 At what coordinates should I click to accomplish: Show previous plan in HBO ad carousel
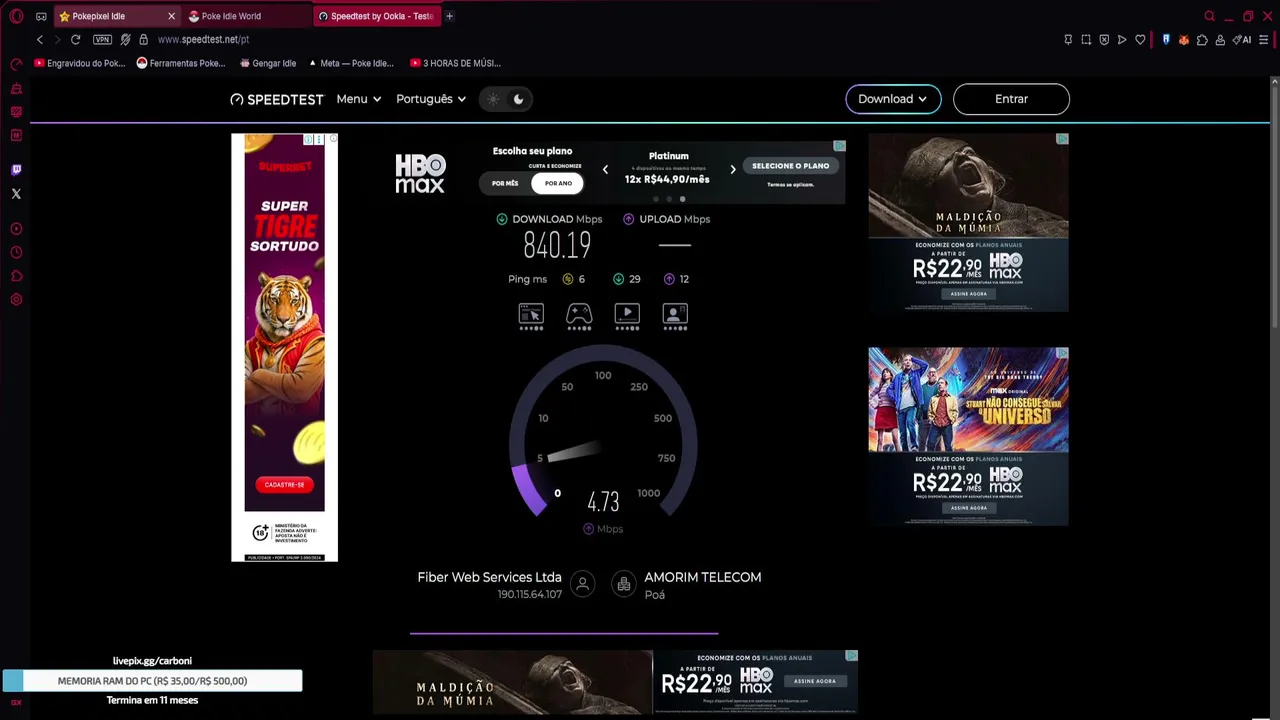tap(605, 170)
